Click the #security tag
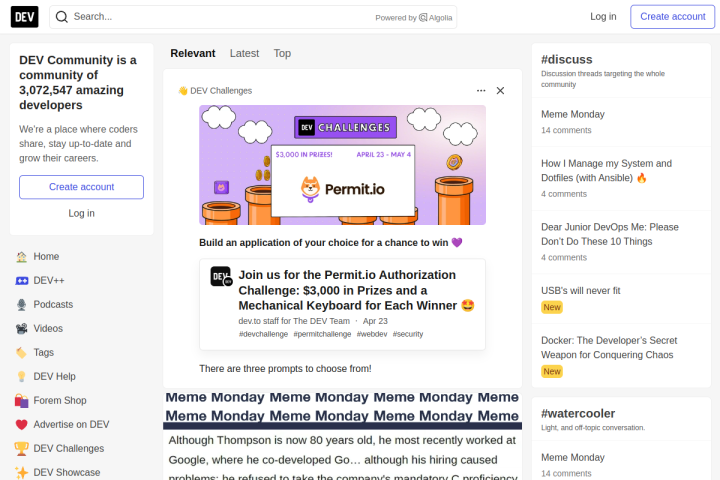This screenshot has height=480, width=720. (408, 334)
